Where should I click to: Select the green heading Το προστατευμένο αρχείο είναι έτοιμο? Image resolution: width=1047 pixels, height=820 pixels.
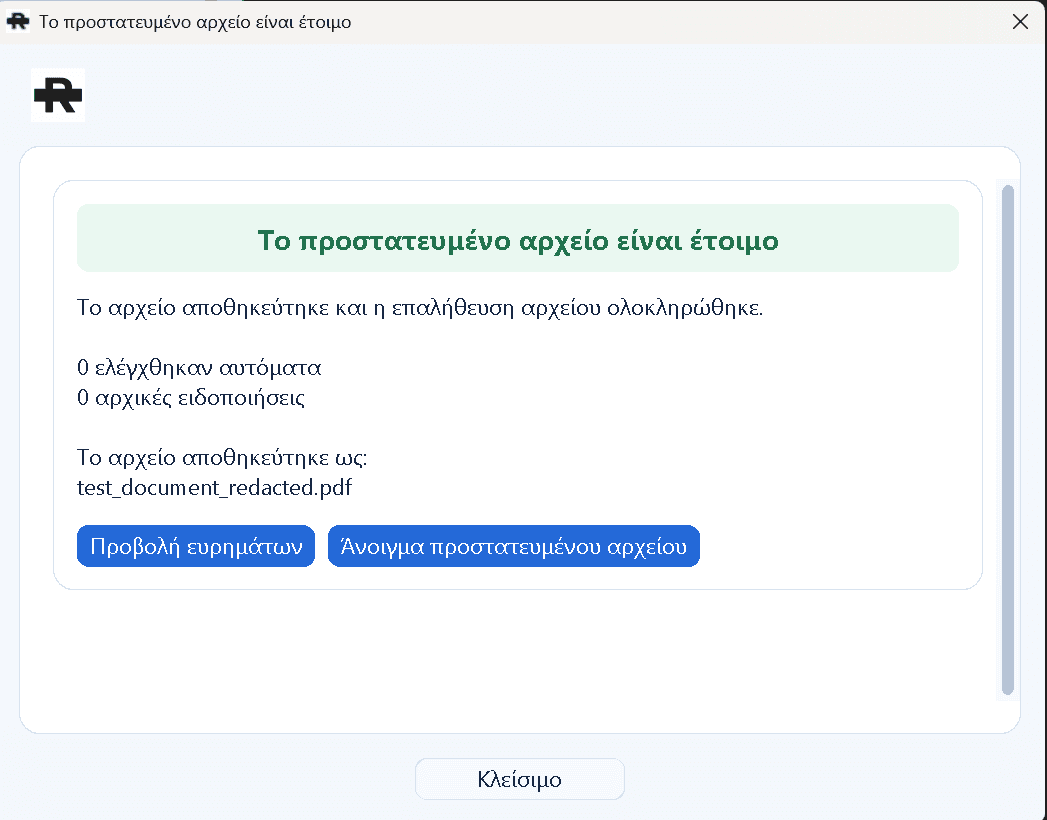click(517, 240)
